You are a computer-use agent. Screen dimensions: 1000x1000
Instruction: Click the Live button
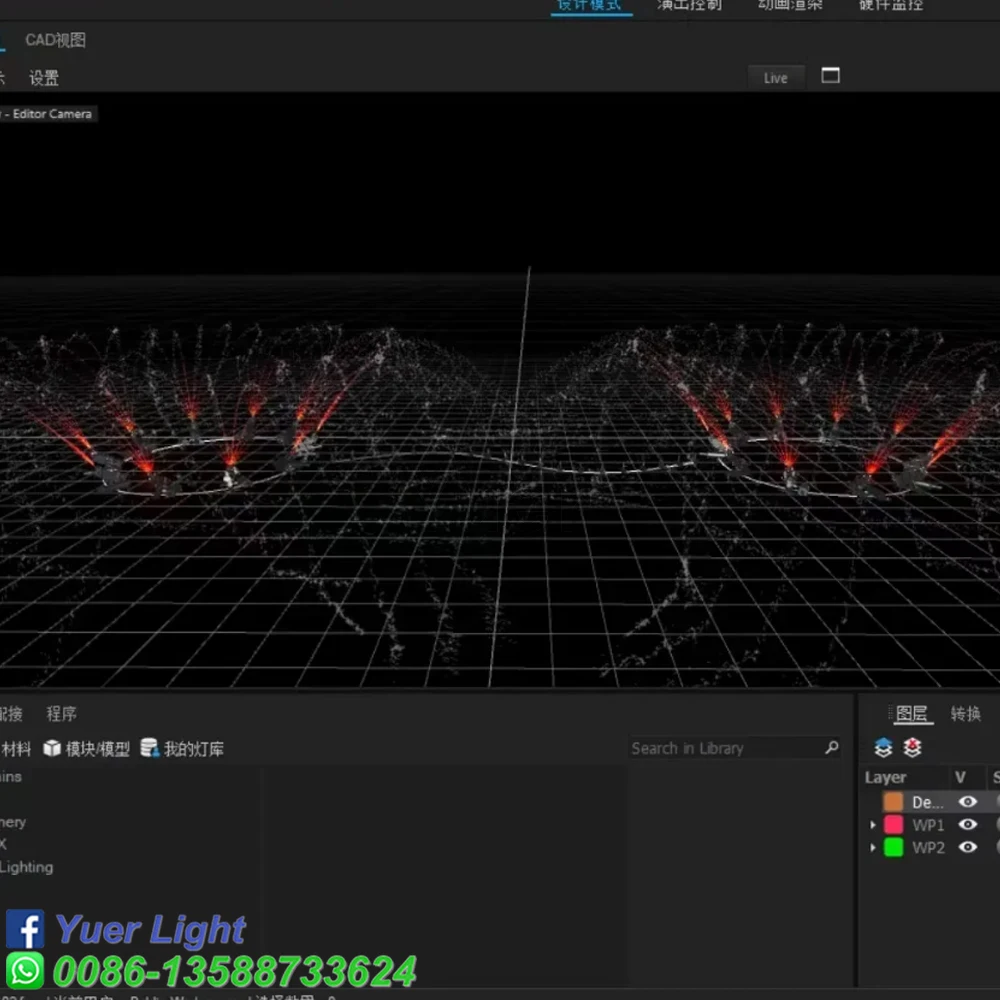[776, 78]
